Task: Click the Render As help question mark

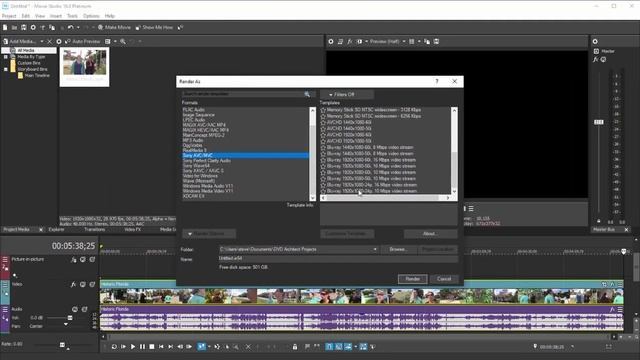Action: click(x=437, y=82)
